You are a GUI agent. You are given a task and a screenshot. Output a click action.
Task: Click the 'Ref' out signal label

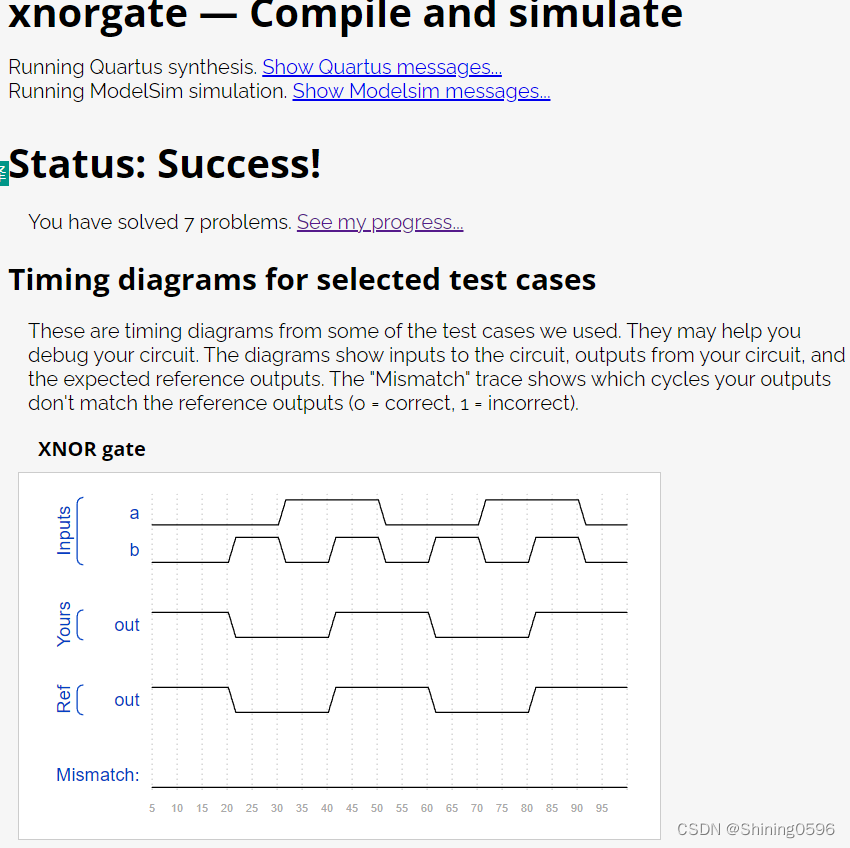click(x=127, y=699)
